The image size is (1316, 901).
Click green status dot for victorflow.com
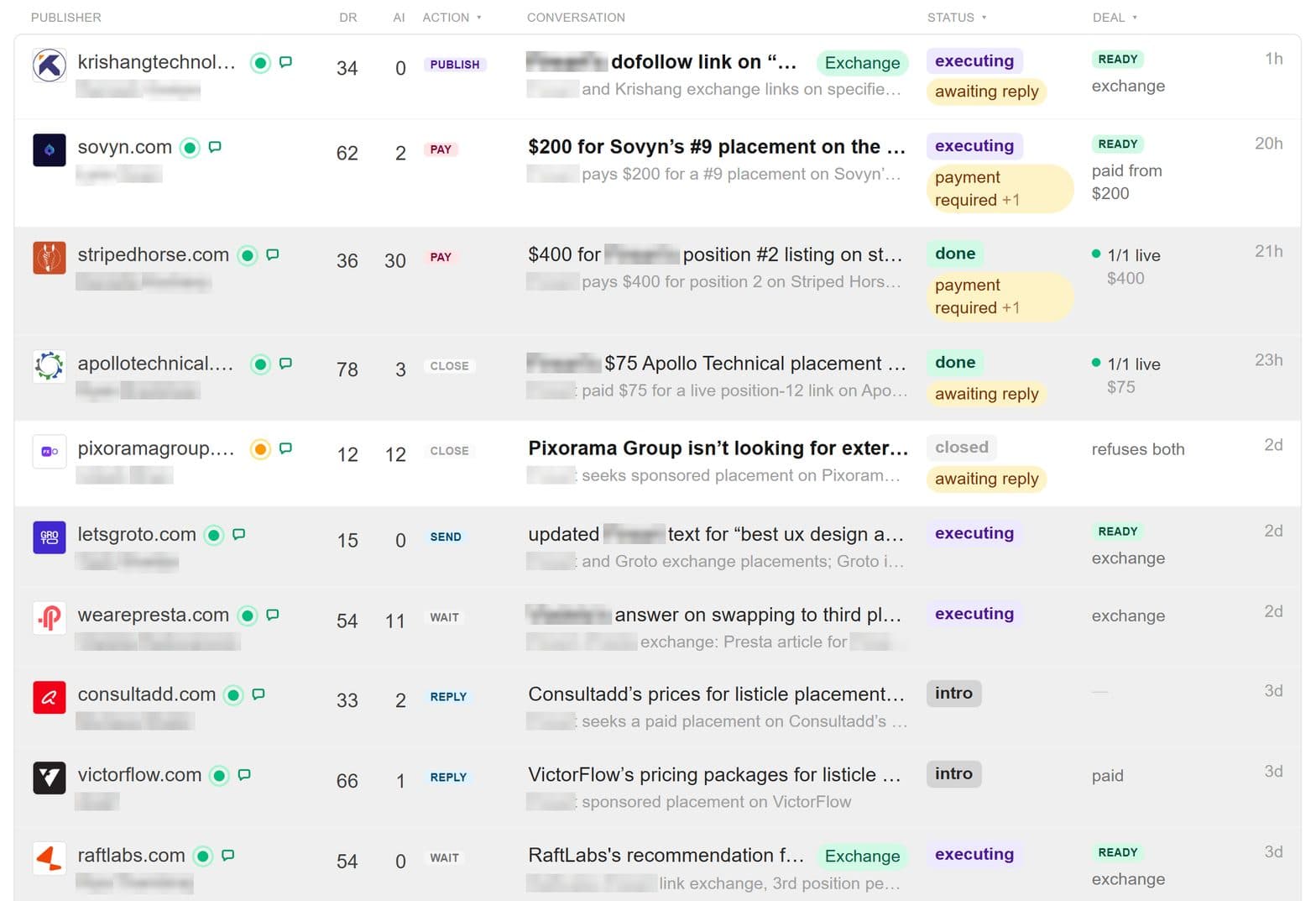tap(219, 776)
